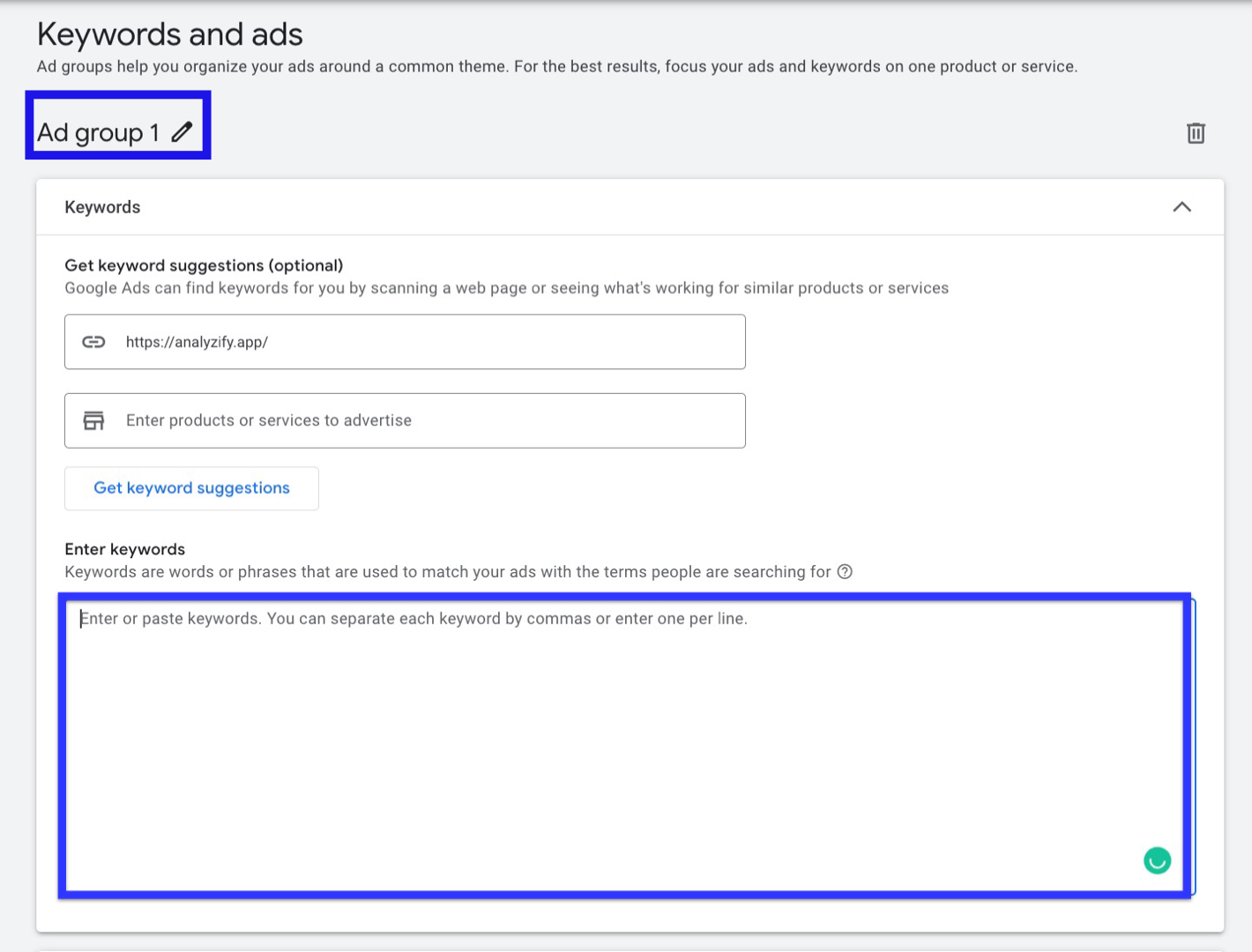This screenshot has width=1252, height=952.
Task: Click the Get keyword suggestions (optional) heading
Action: coord(204,265)
